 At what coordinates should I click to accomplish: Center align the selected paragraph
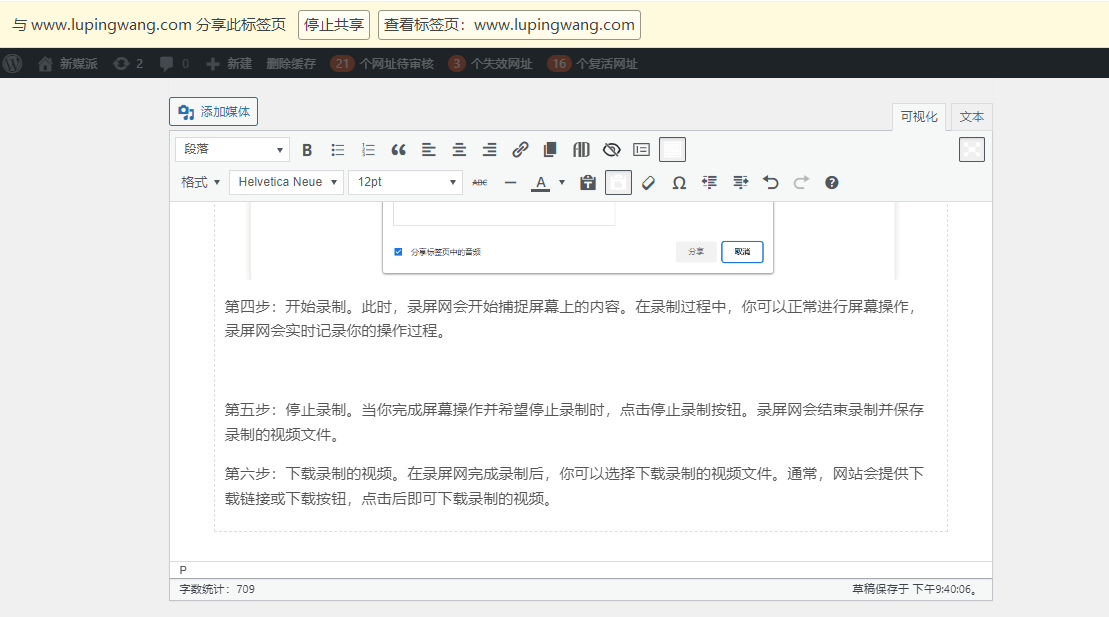point(459,149)
